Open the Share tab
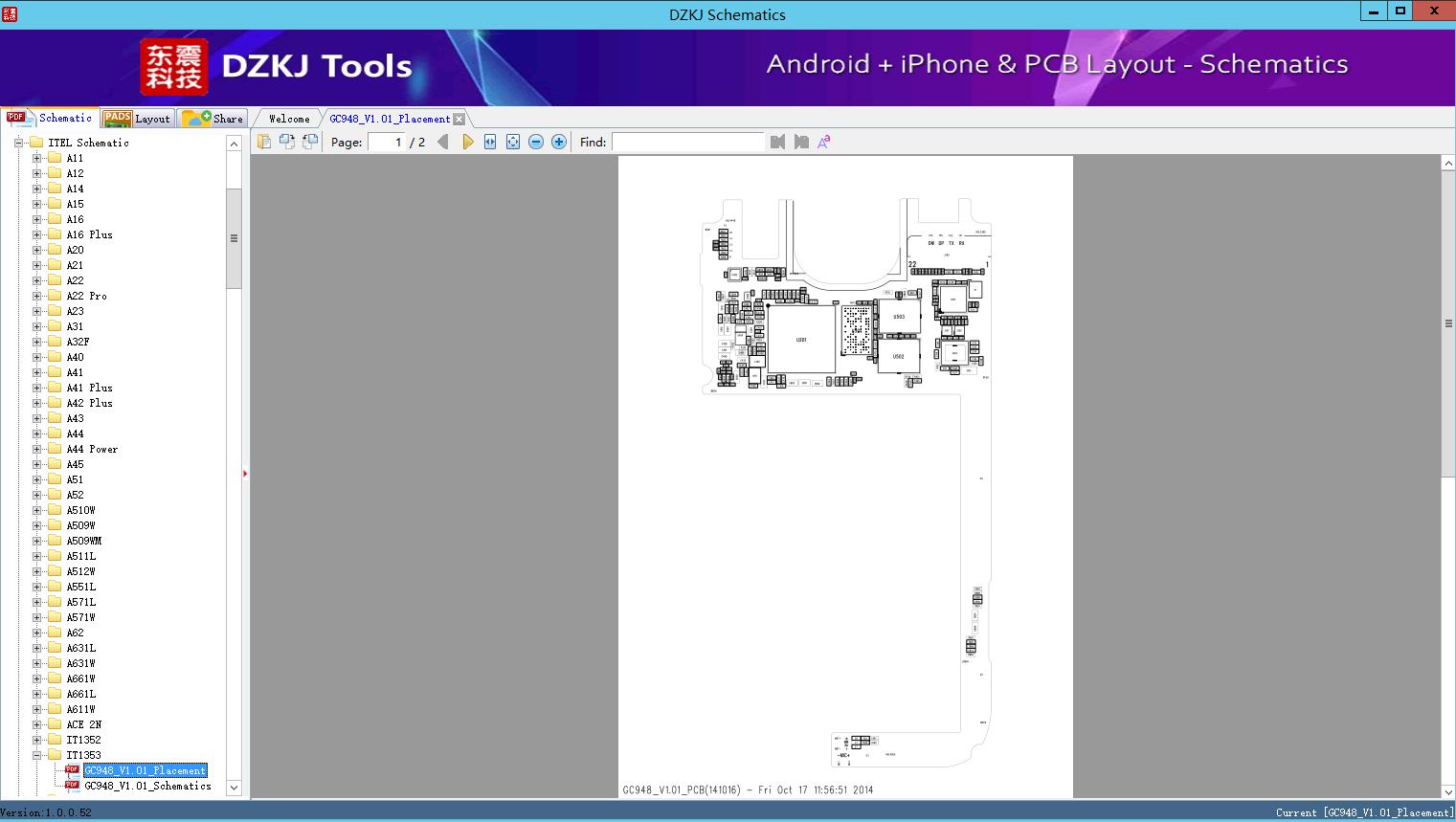This screenshot has height=822, width=1456. click(x=213, y=119)
